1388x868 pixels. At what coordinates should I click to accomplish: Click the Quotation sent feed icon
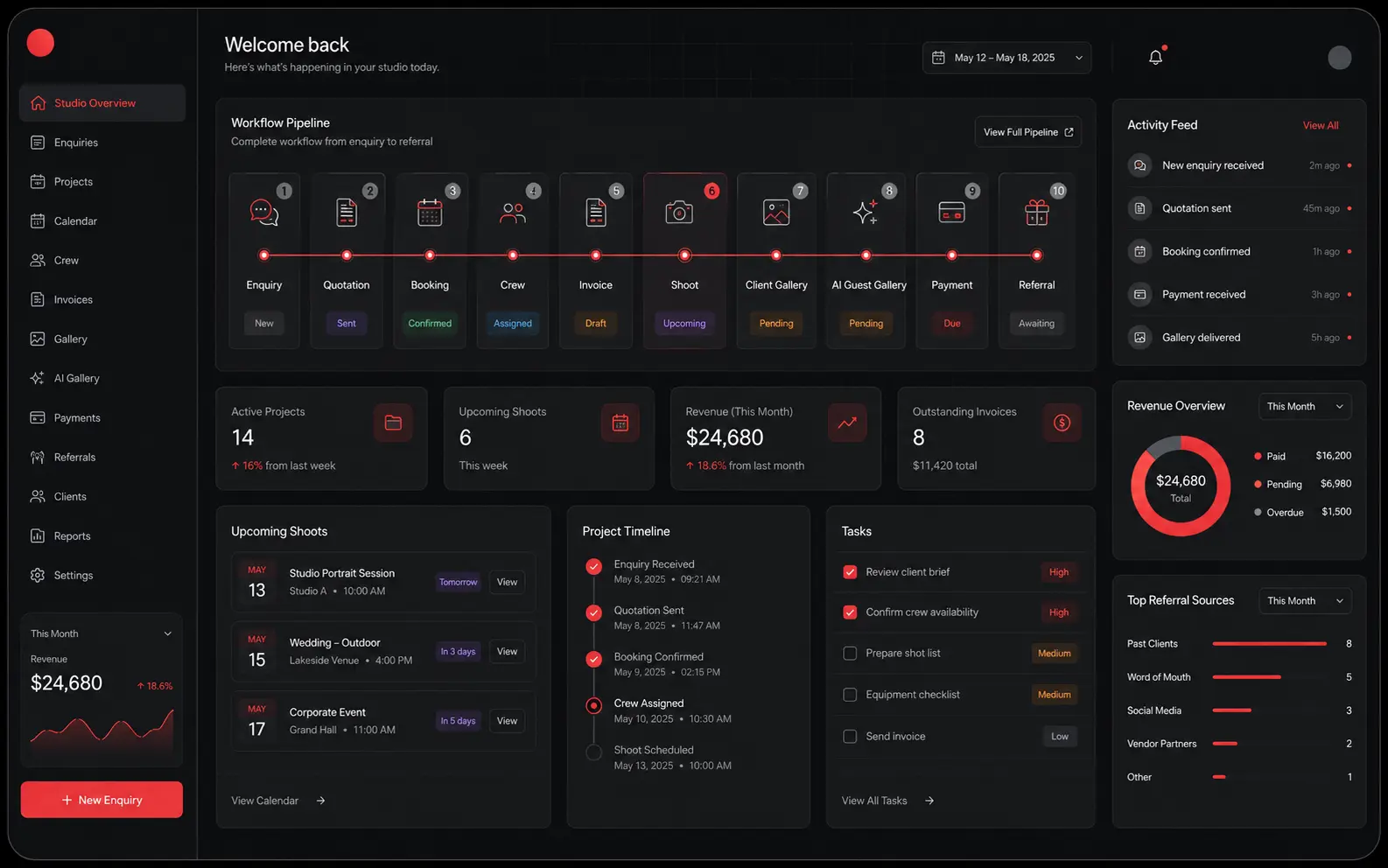(1139, 208)
